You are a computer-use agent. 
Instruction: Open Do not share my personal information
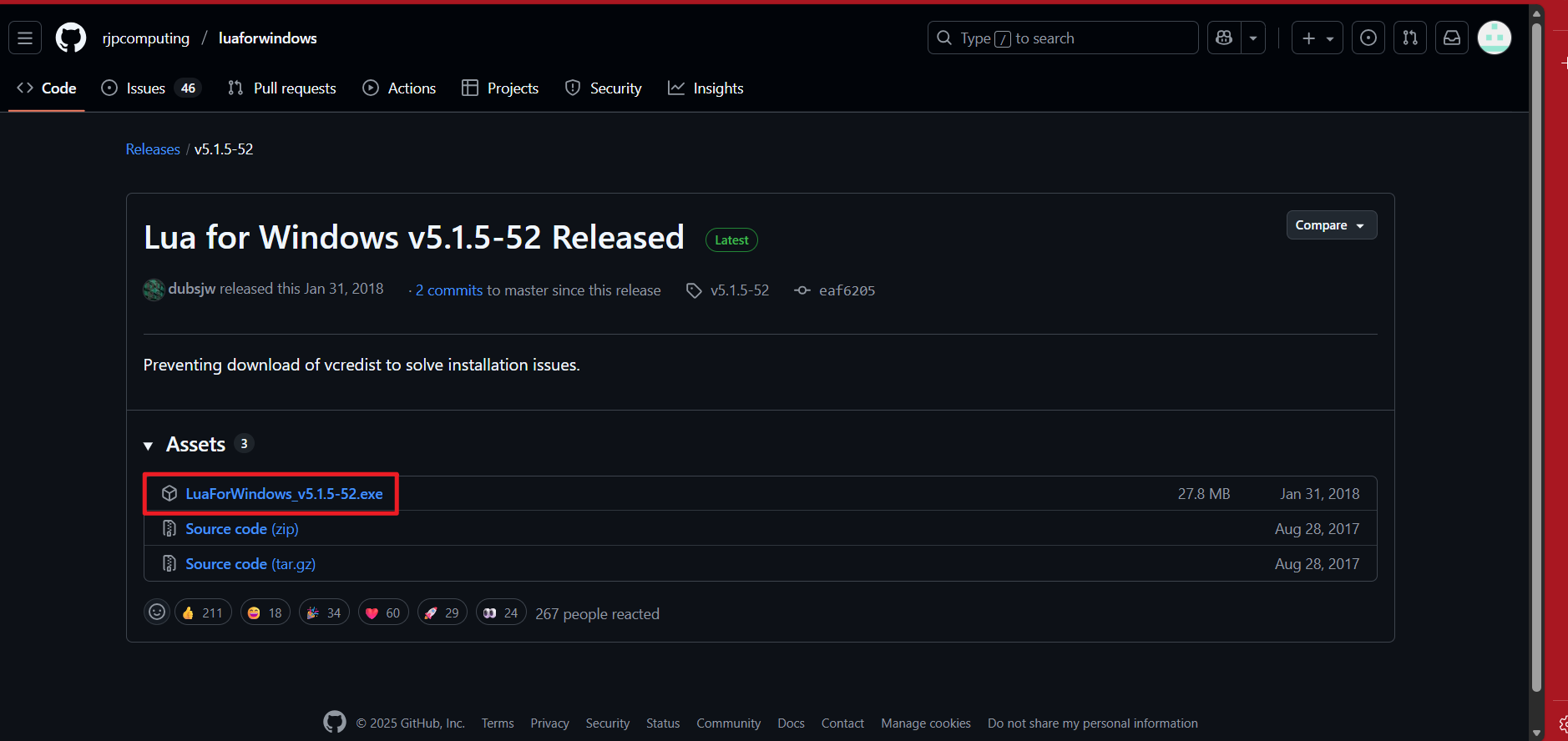pos(1093,723)
